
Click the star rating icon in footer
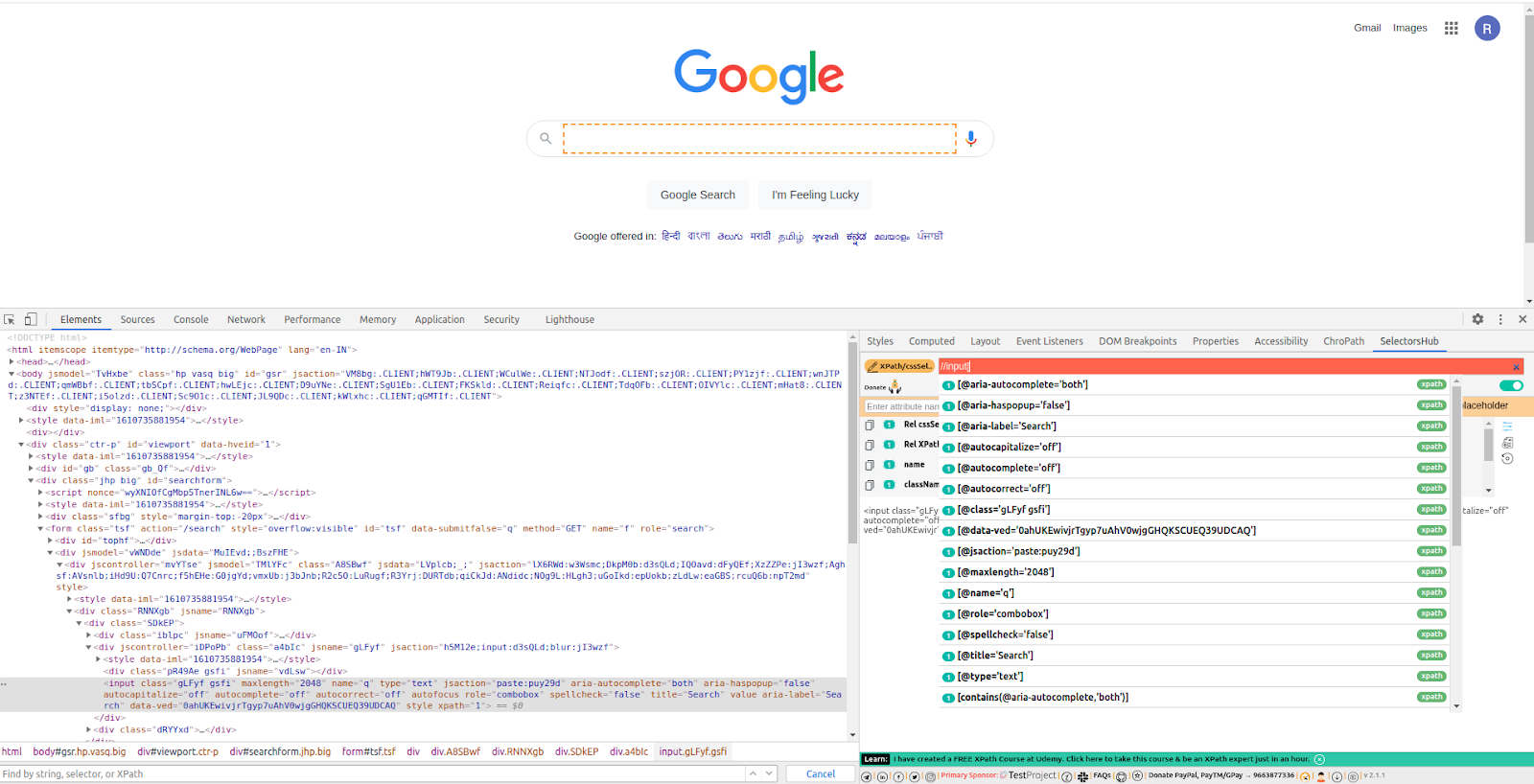1137,776
